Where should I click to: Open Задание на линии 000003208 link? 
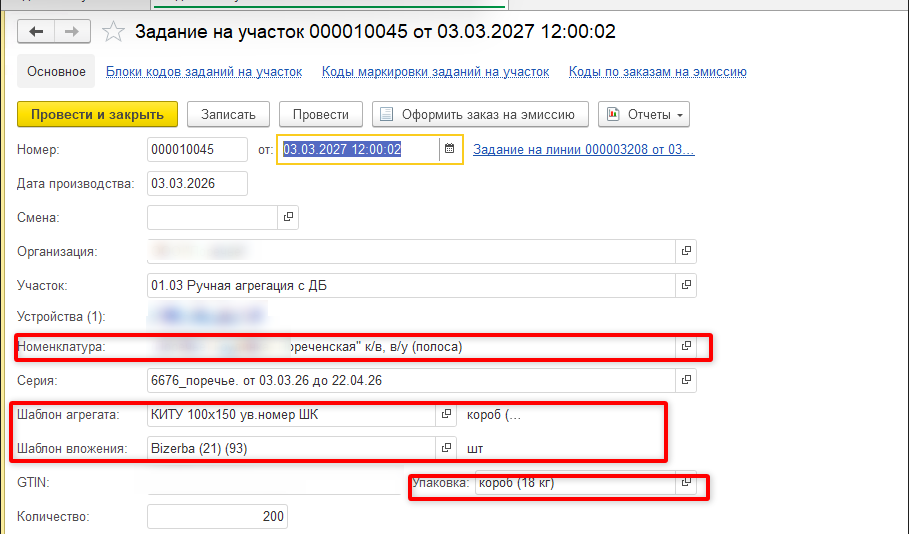[x=583, y=150]
